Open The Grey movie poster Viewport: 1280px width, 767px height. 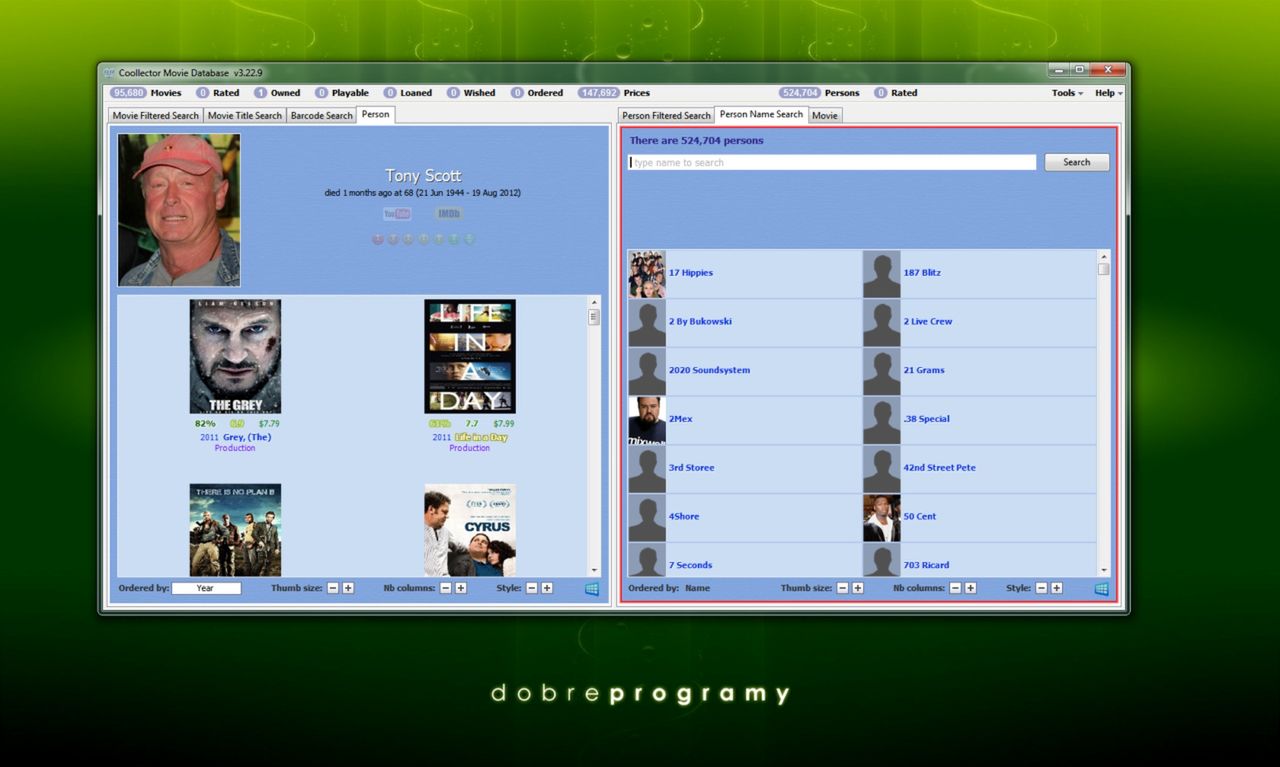235,356
